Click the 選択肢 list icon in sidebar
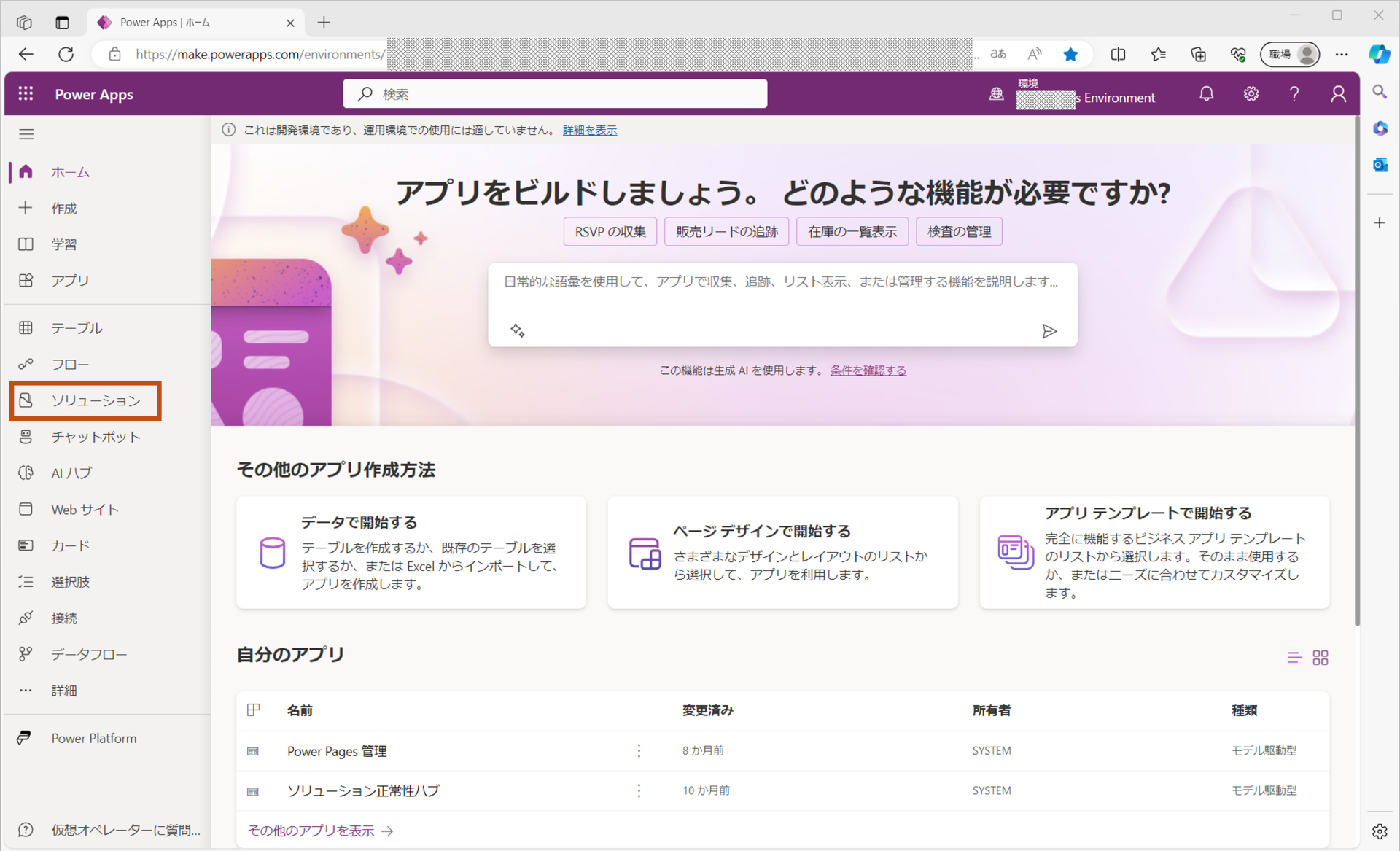The height and width of the screenshot is (851, 1400). pyautogui.click(x=26, y=582)
